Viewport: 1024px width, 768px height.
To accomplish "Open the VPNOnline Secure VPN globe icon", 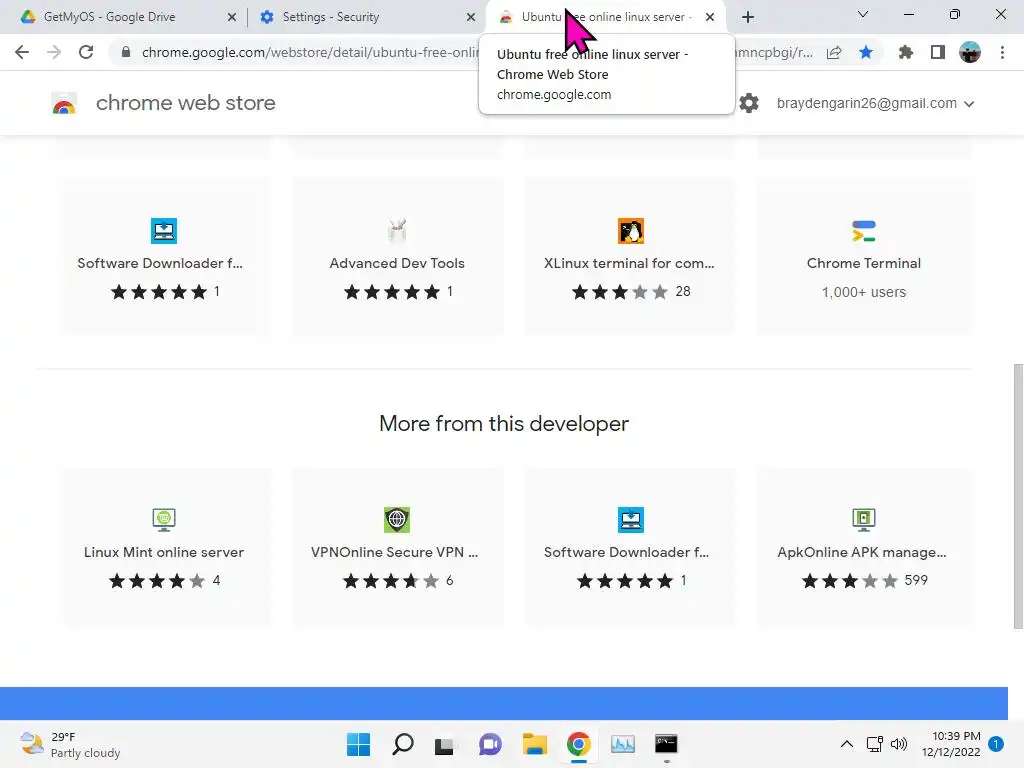I will [397, 519].
